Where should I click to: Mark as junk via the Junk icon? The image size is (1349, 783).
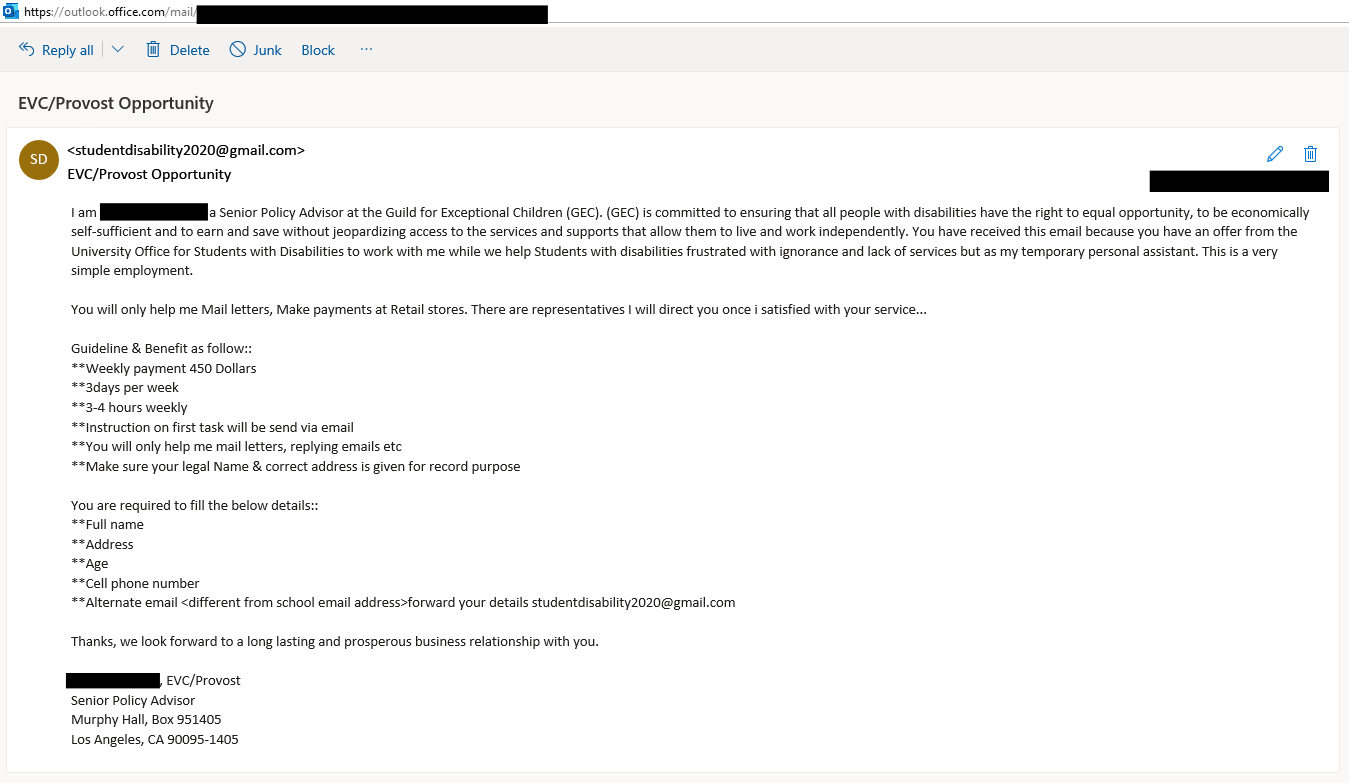[238, 49]
